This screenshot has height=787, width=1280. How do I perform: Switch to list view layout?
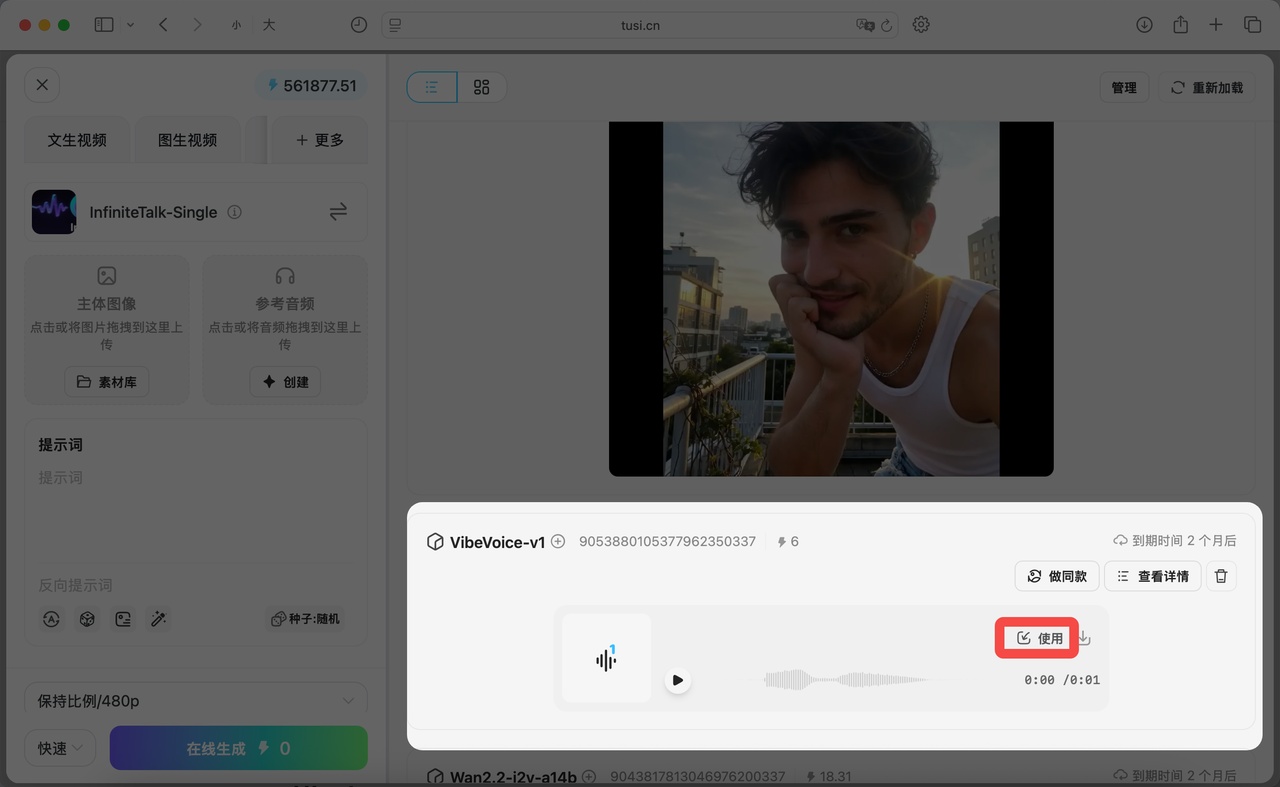pos(432,87)
